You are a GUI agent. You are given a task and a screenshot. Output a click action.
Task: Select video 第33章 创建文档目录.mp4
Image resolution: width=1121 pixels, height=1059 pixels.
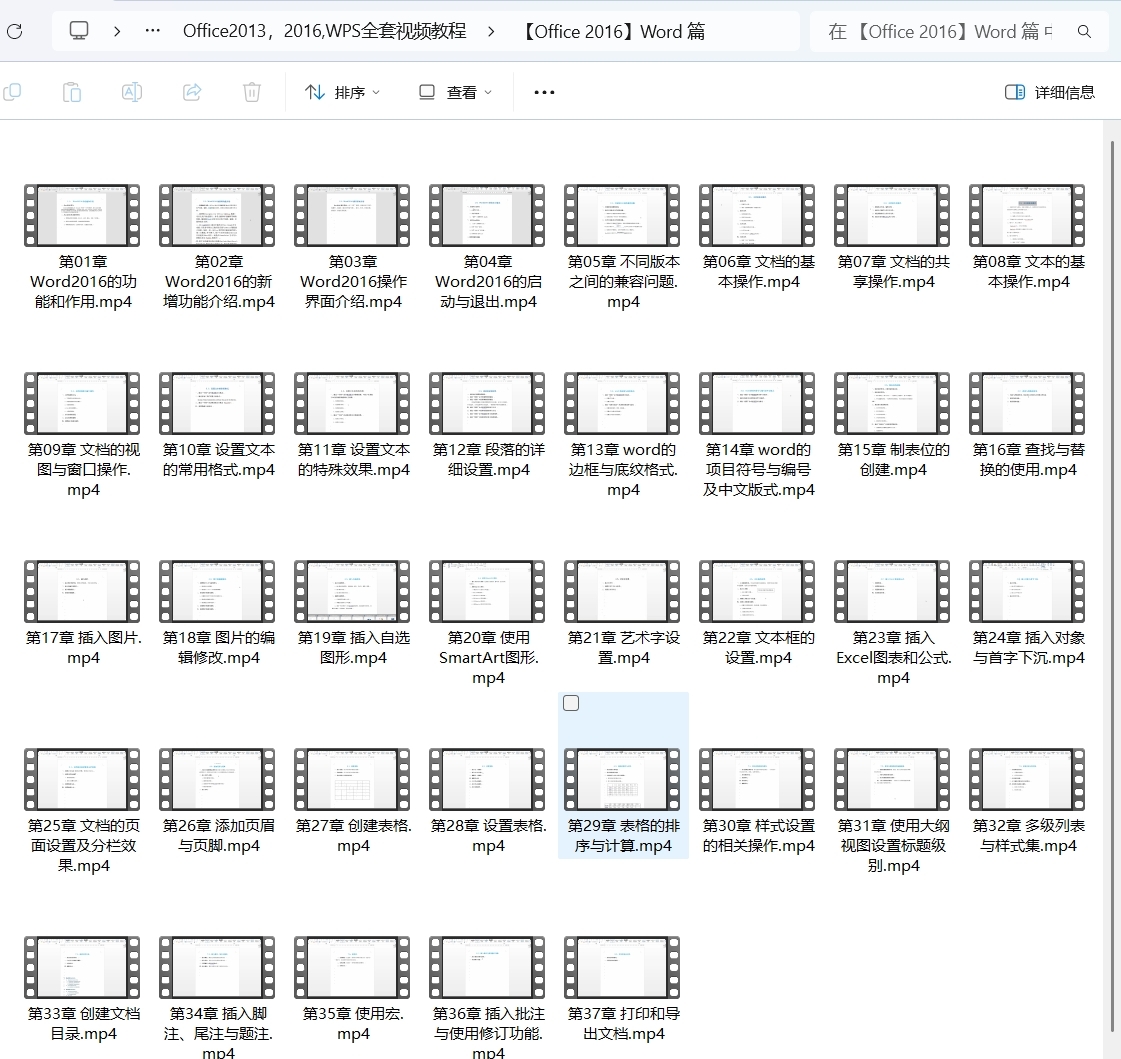tap(83, 989)
